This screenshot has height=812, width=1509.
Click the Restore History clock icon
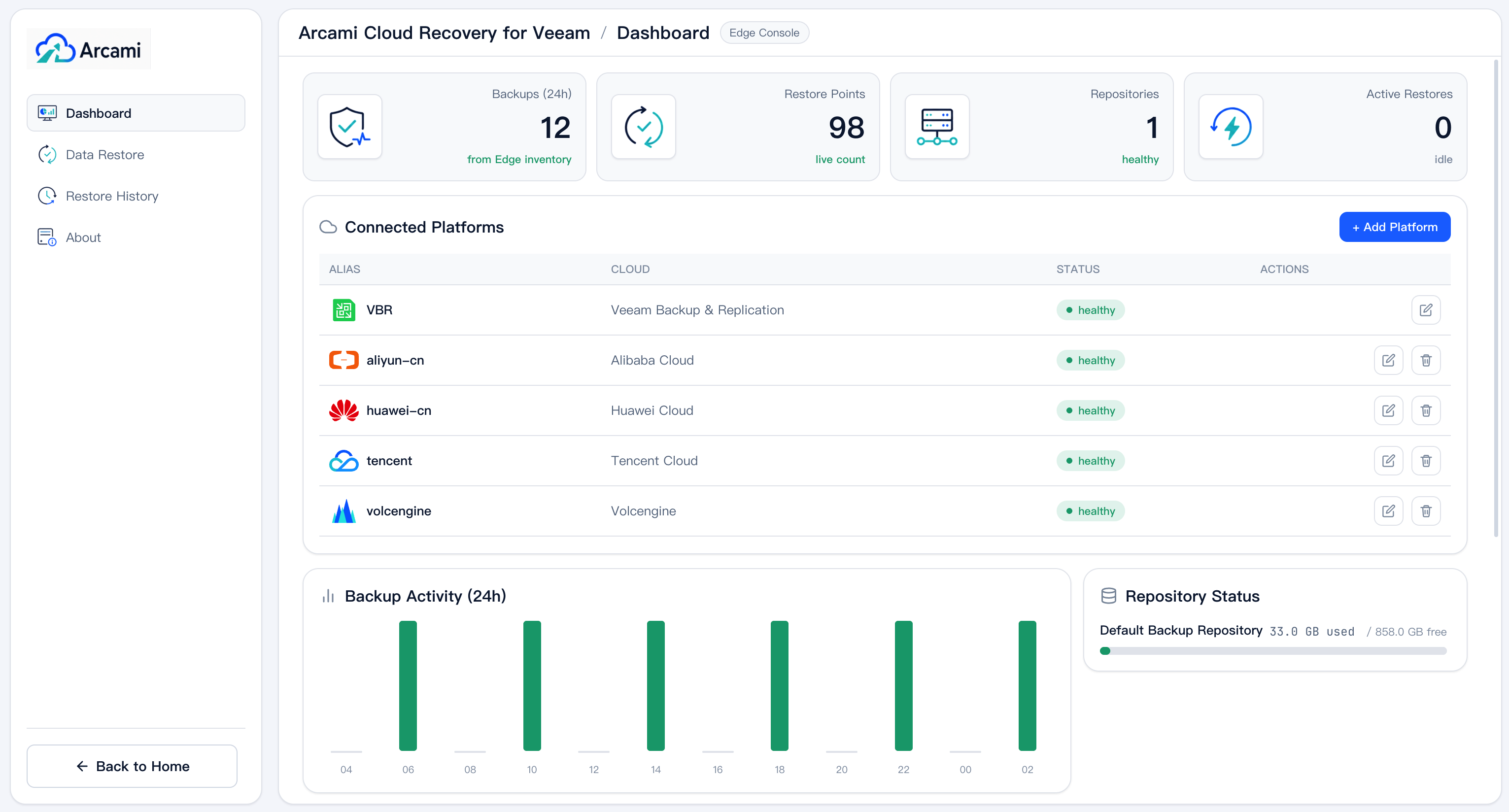pos(47,196)
